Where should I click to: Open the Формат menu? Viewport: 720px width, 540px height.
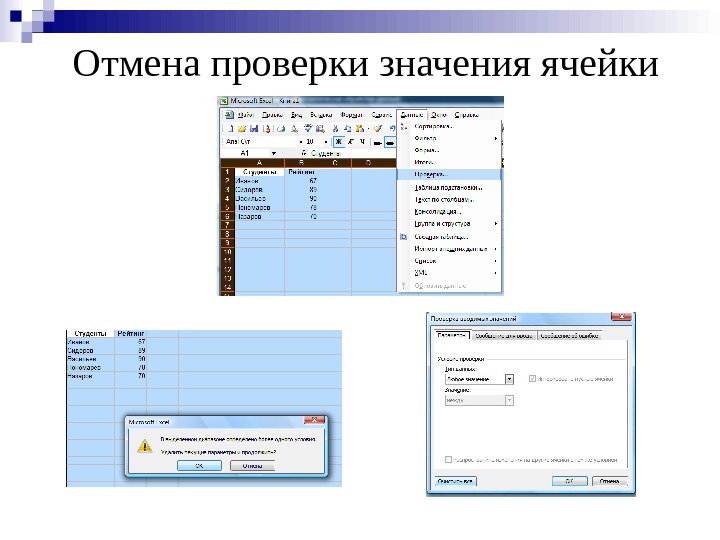(351, 115)
